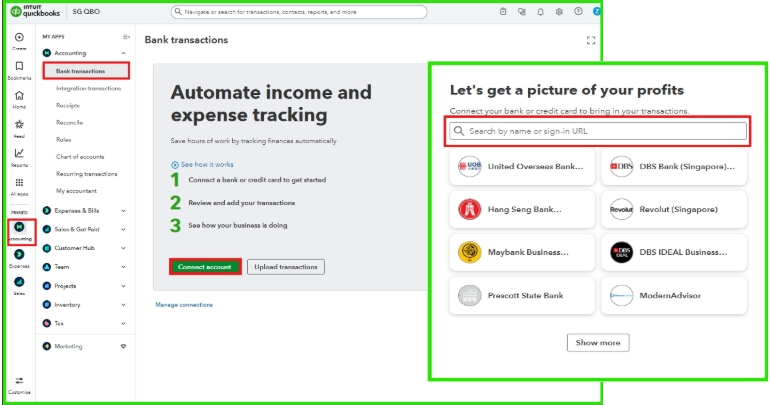Open the Manage connections link
This screenshot has width=770, height=405.
click(184, 305)
